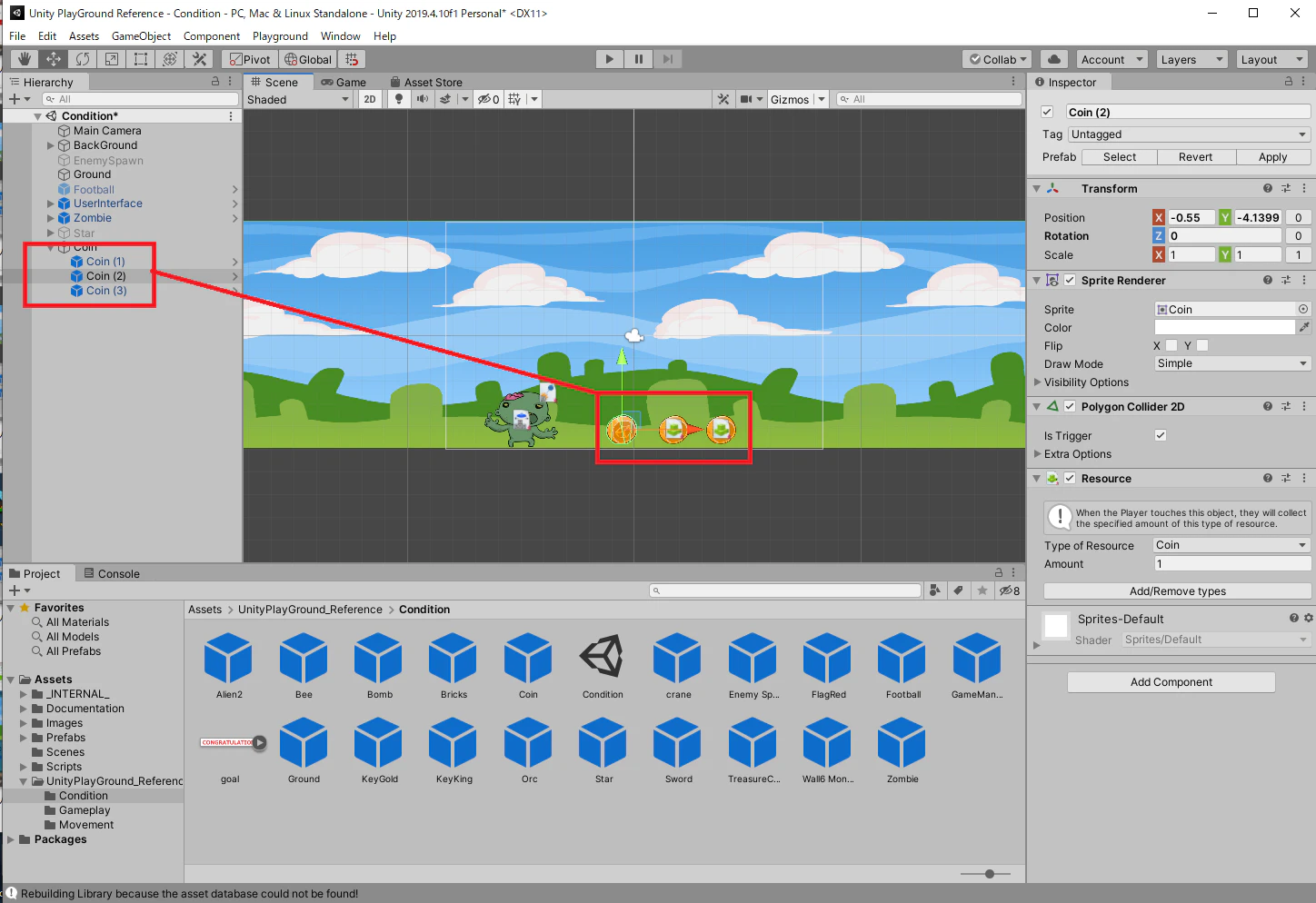This screenshot has width=1316, height=903.
Task: Toggle the Resource component checkbox
Action: pyautogui.click(x=1070, y=478)
